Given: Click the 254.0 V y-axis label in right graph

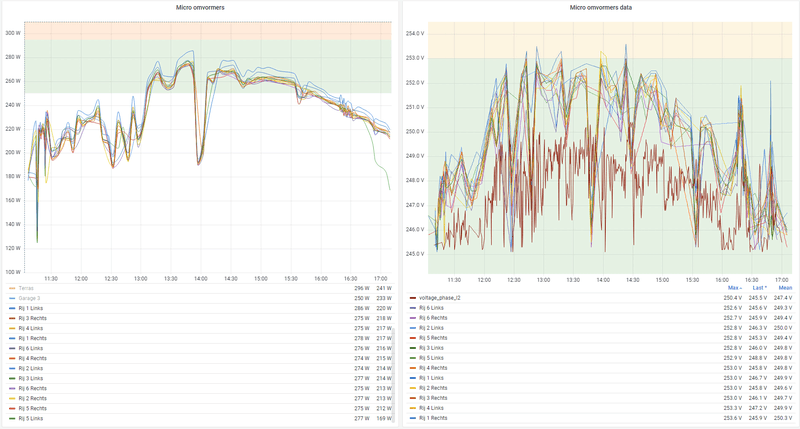Looking at the screenshot, I should [x=415, y=34].
